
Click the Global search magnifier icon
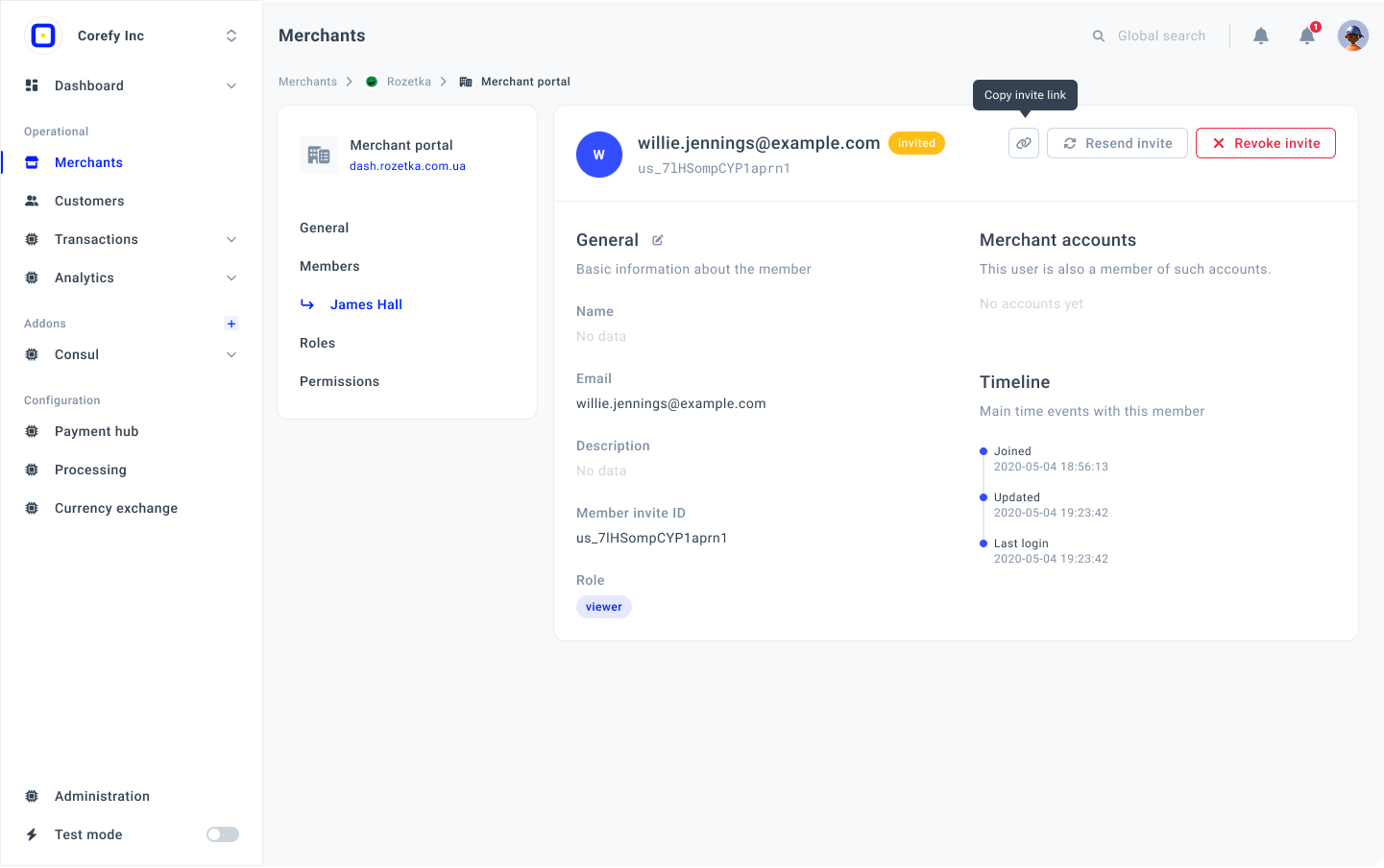[1099, 36]
